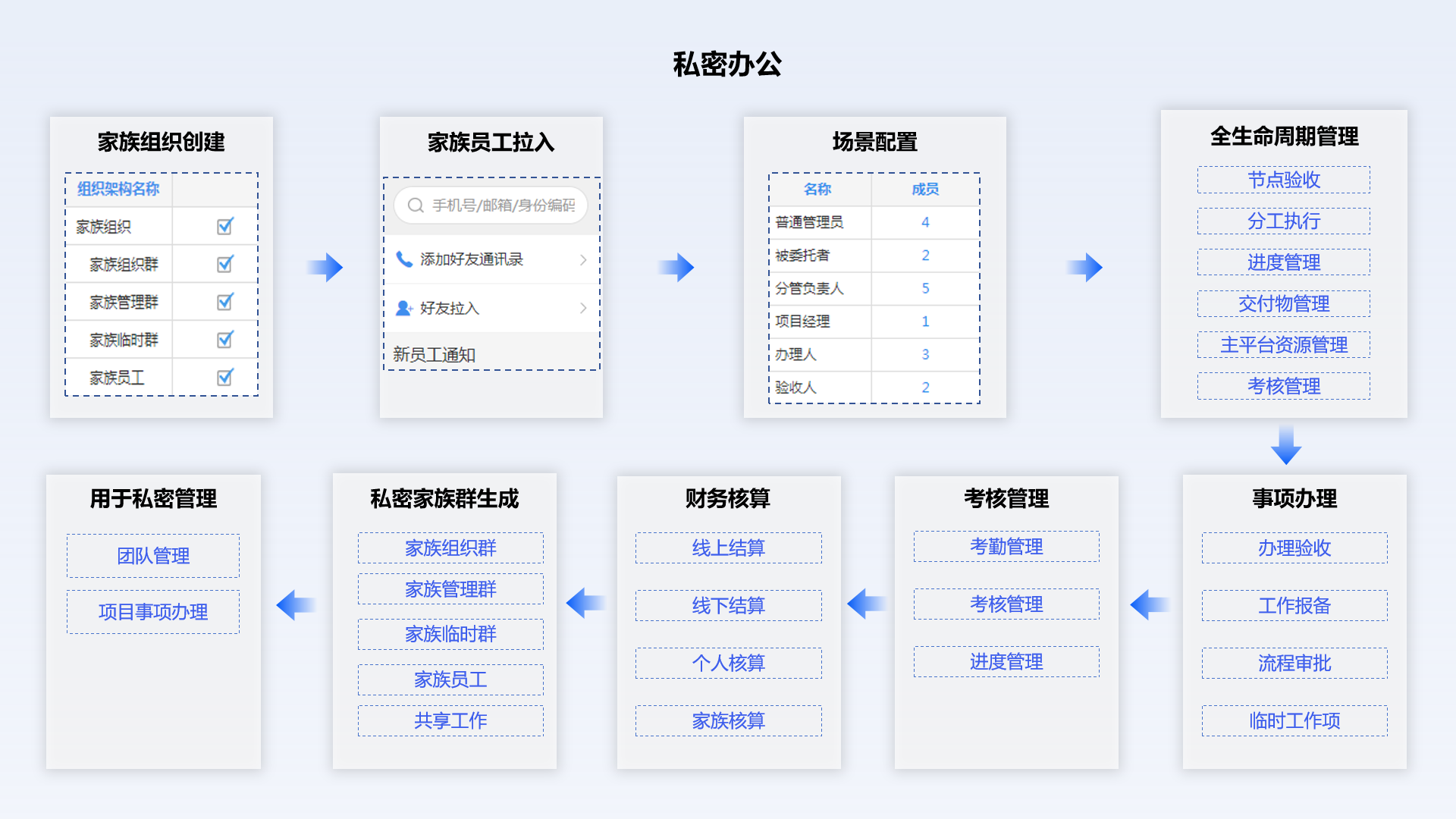Click the left arrow pointing to 用于私密管理
The width and height of the screenshot is (1456, 819).
pyautogui.click(x=295, y=604)
